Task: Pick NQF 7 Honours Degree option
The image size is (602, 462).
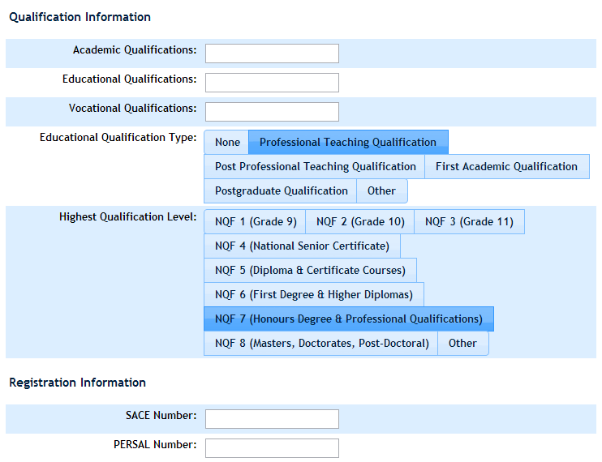Action: 348,319
